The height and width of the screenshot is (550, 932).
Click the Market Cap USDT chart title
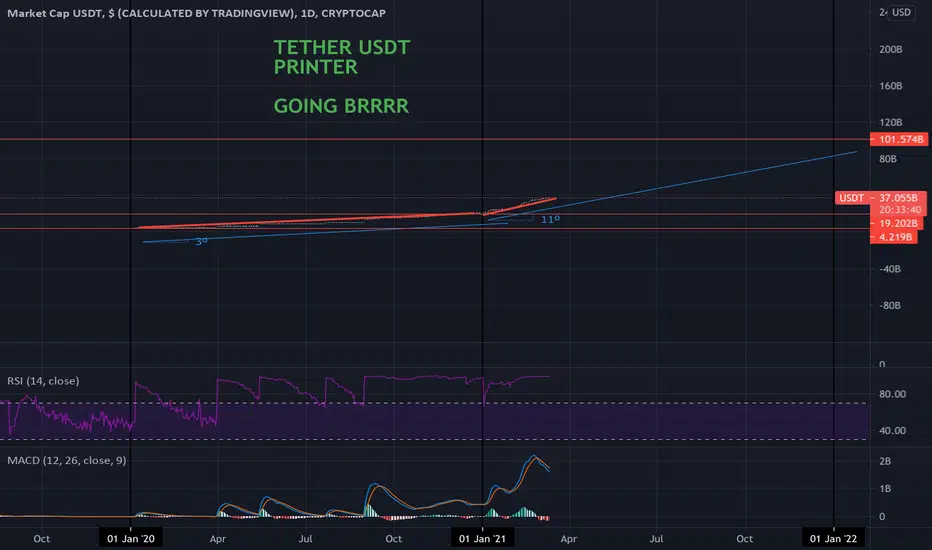196,13
